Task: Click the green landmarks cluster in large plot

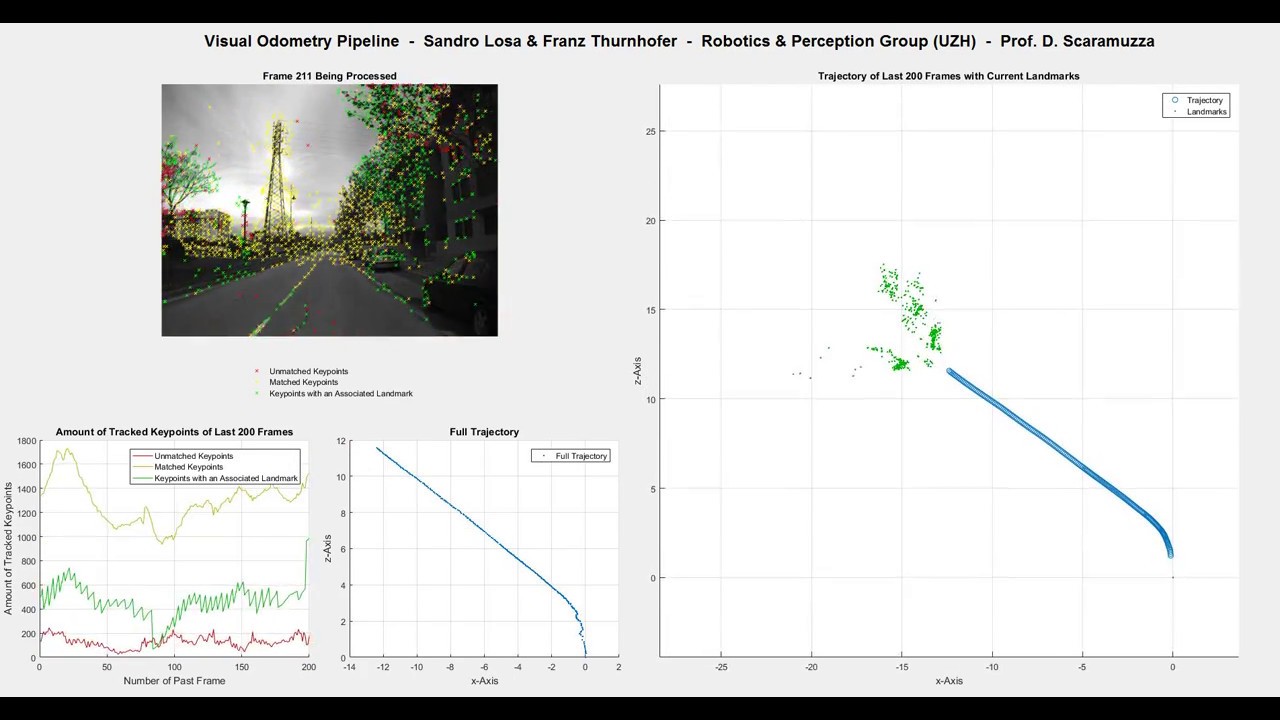Action: [x=905, y=320]
